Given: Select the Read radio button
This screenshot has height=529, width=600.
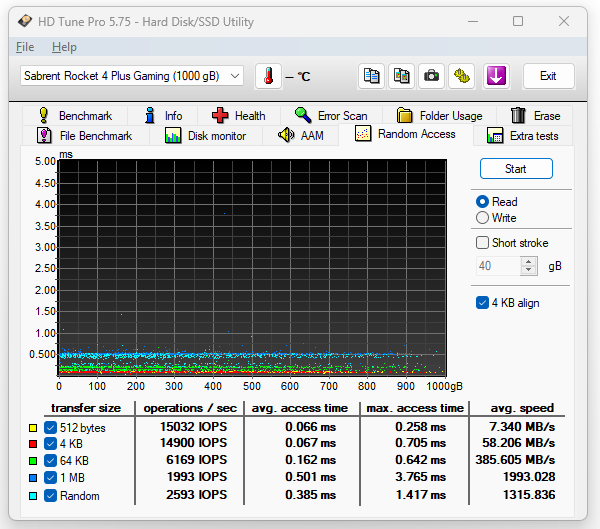Looking at the screenshot, I should (482, 202).
